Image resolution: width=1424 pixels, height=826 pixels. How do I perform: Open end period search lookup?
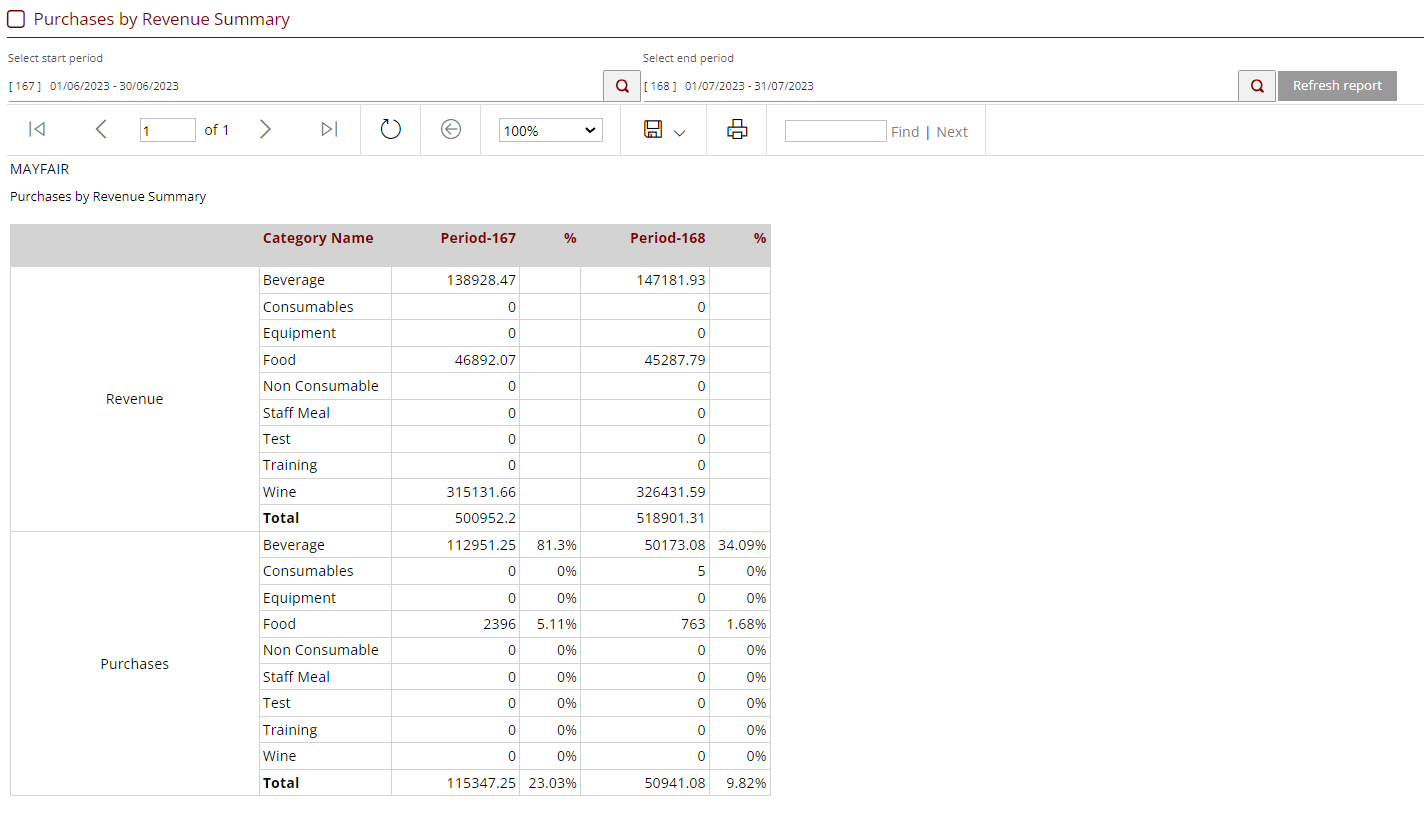click(1257, 86)
